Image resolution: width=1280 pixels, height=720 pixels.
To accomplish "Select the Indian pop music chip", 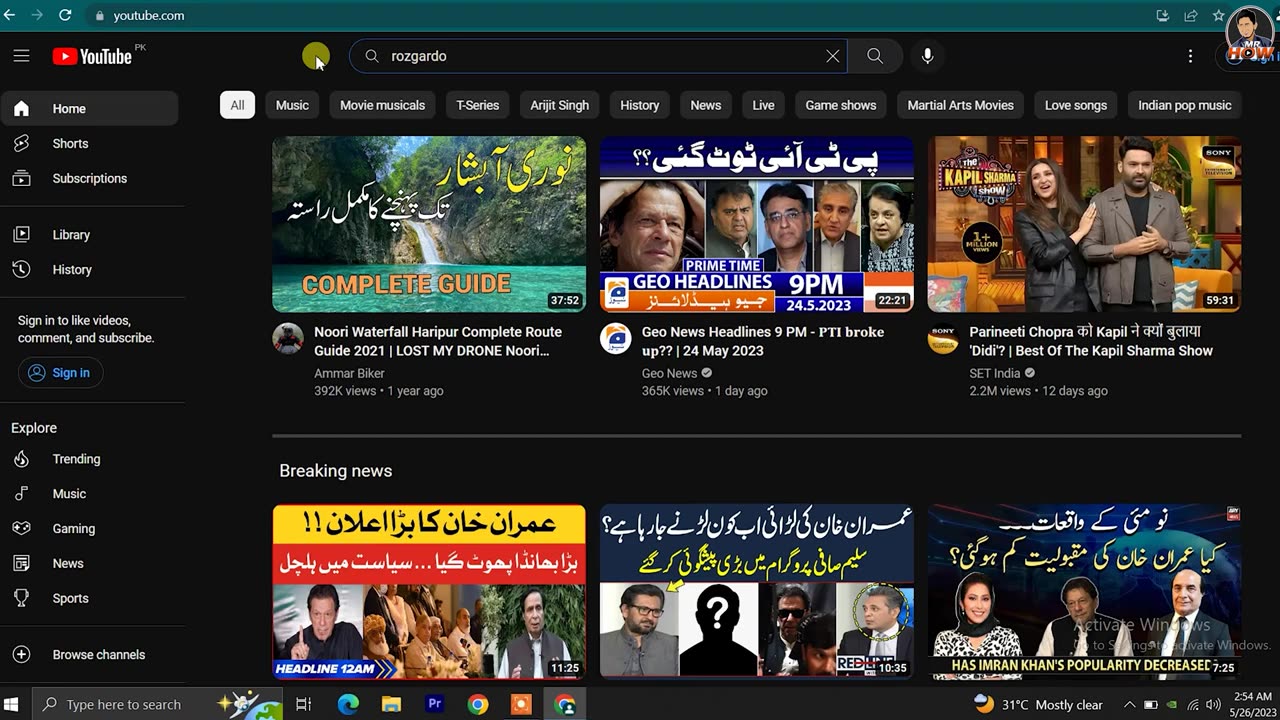I will click(1185, 105).
